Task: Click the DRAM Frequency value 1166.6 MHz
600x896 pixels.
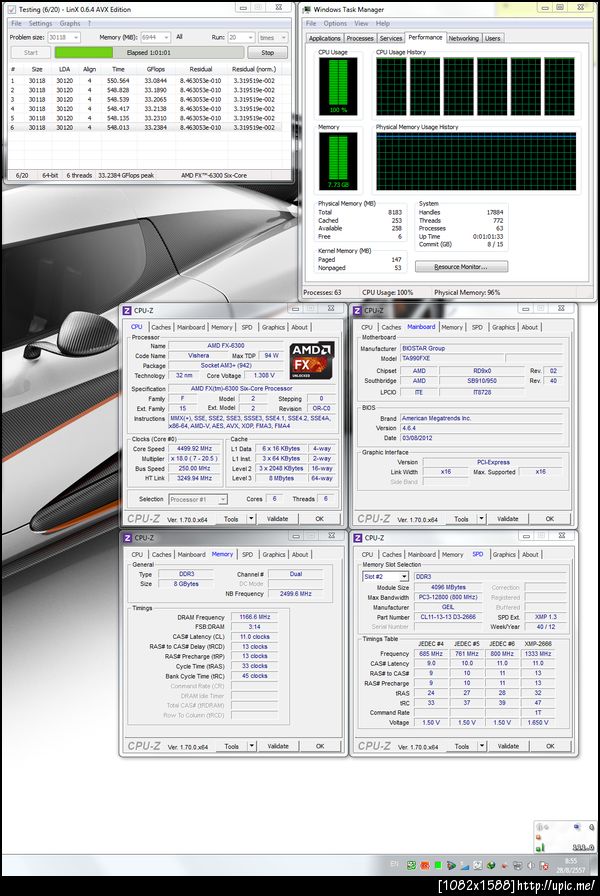Action: click(x=255, y=617)
